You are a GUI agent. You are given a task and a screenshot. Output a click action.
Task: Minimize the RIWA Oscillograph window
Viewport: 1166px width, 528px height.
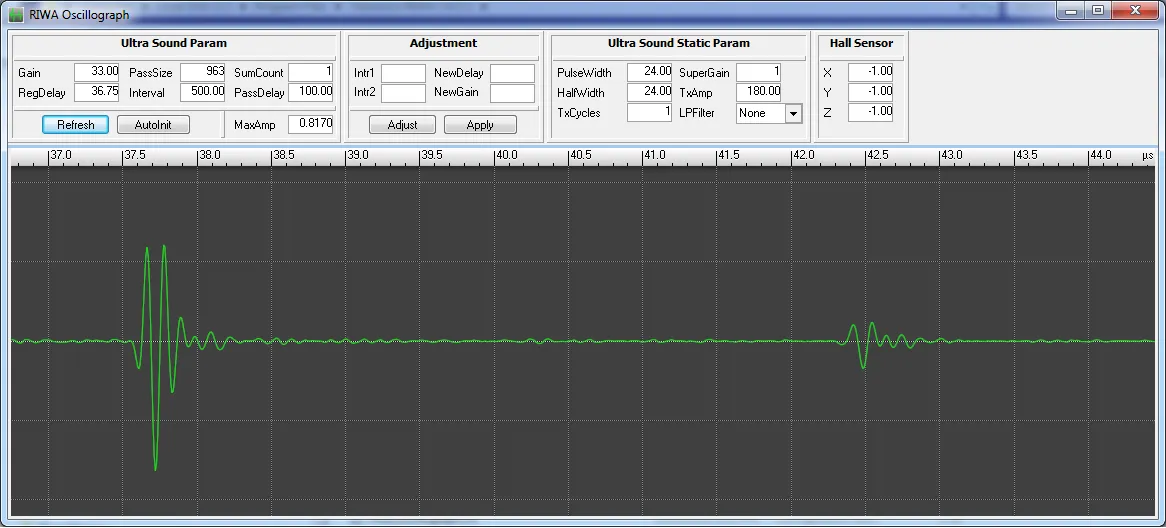pyautogui.click(x=1072, y=10)
